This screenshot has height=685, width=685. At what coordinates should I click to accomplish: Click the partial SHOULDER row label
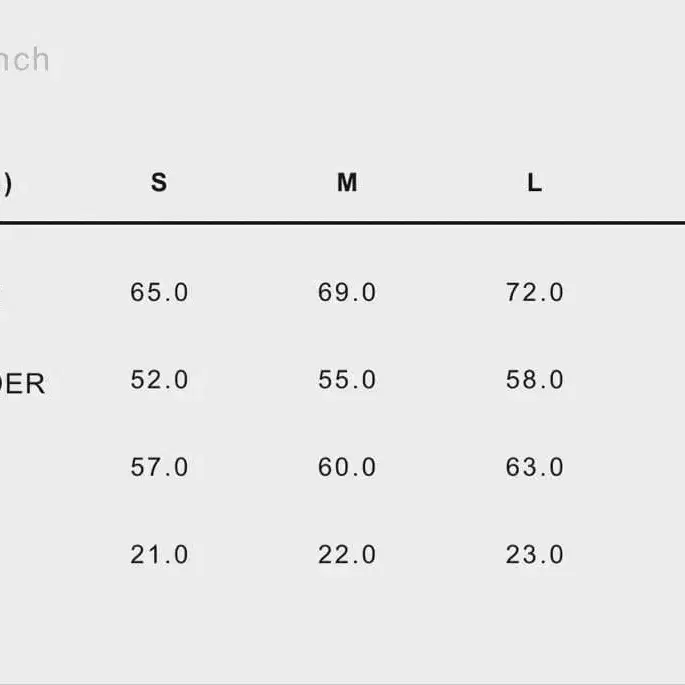(x=22, y=385)
